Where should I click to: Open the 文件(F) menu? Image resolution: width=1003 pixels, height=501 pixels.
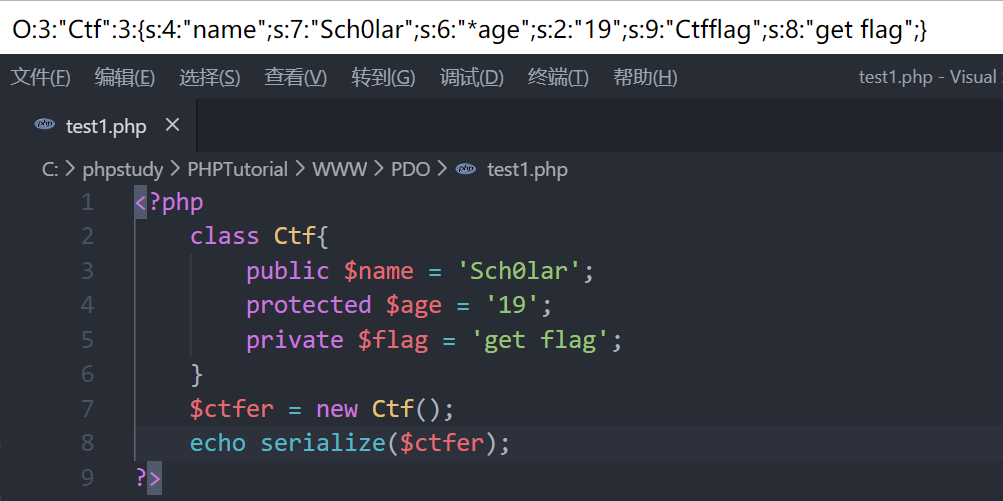click(40, 77)
